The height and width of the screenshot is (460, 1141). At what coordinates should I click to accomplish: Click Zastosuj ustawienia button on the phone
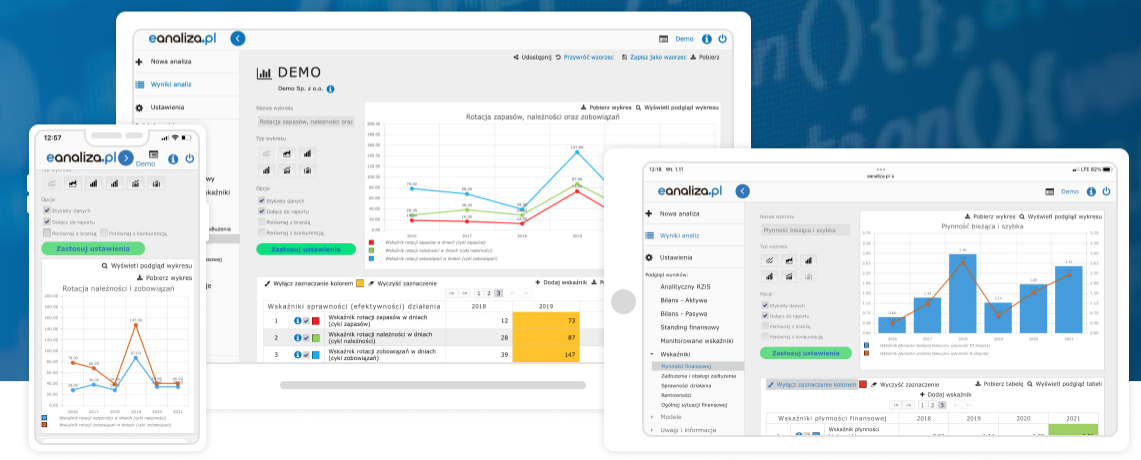click(x=93, y=249)
